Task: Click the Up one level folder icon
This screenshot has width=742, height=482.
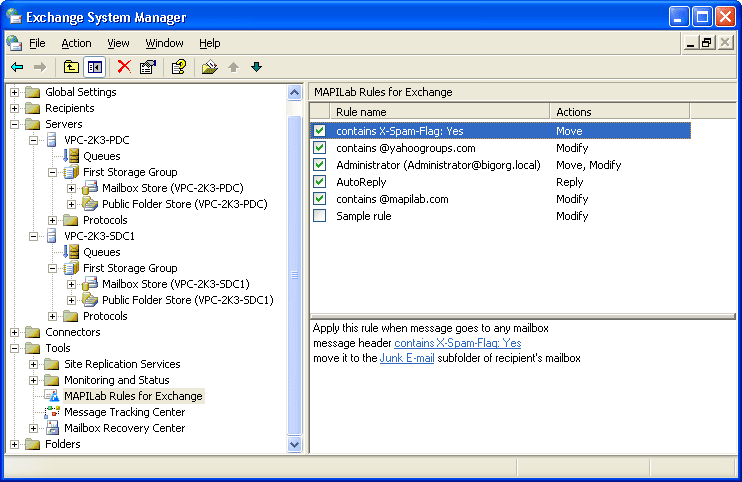Action: point(71,67)
